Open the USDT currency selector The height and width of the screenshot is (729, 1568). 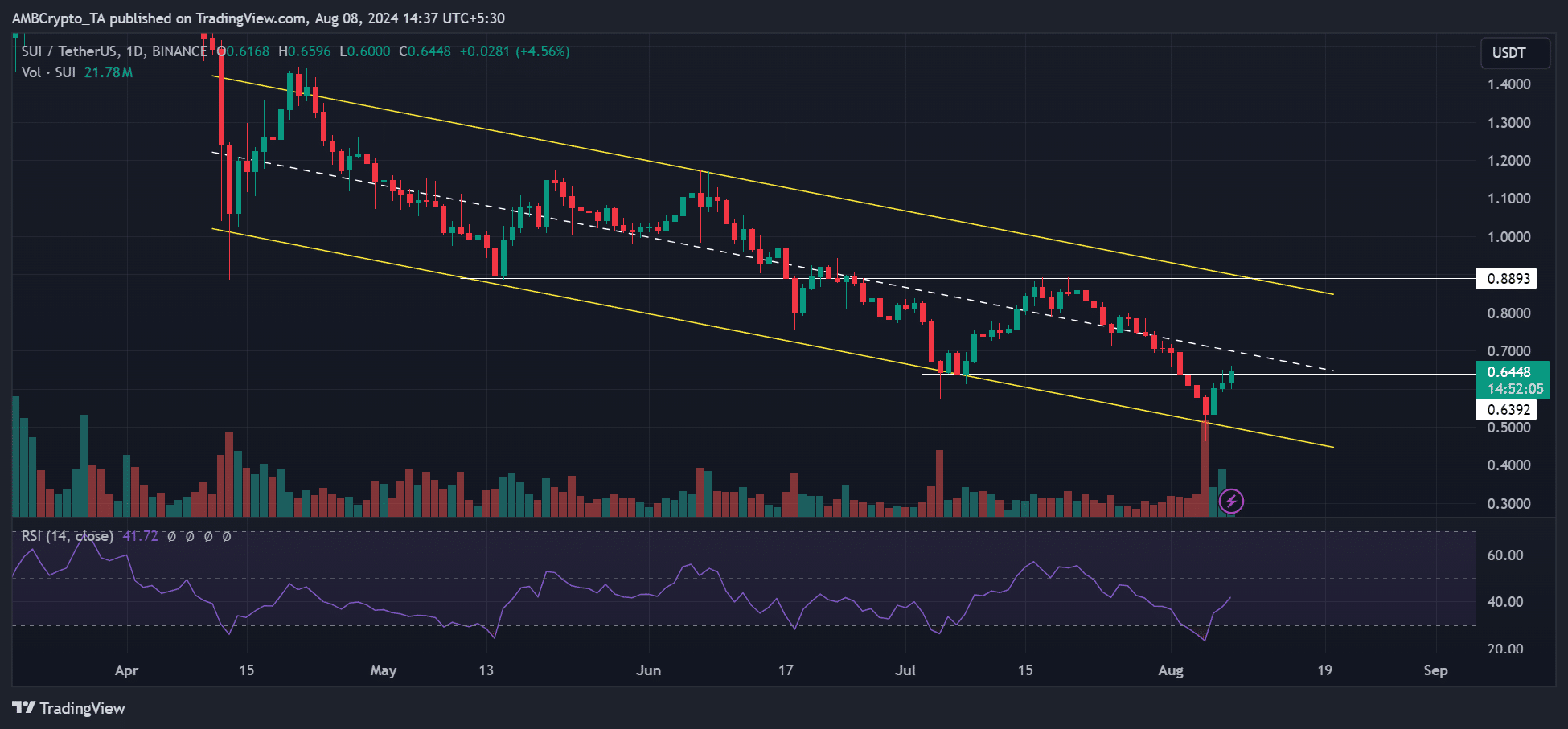[1515, 53]
